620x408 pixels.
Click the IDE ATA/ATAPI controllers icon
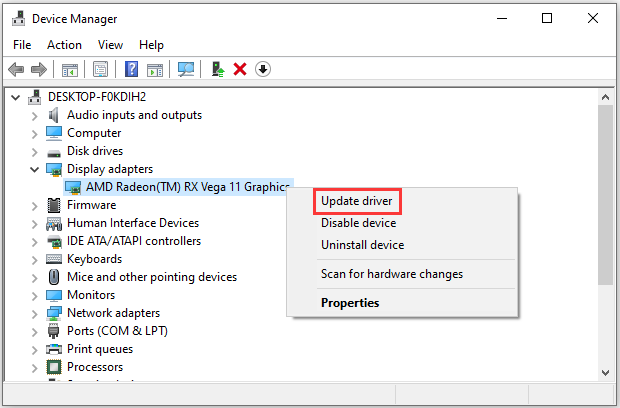click(54, 241)
